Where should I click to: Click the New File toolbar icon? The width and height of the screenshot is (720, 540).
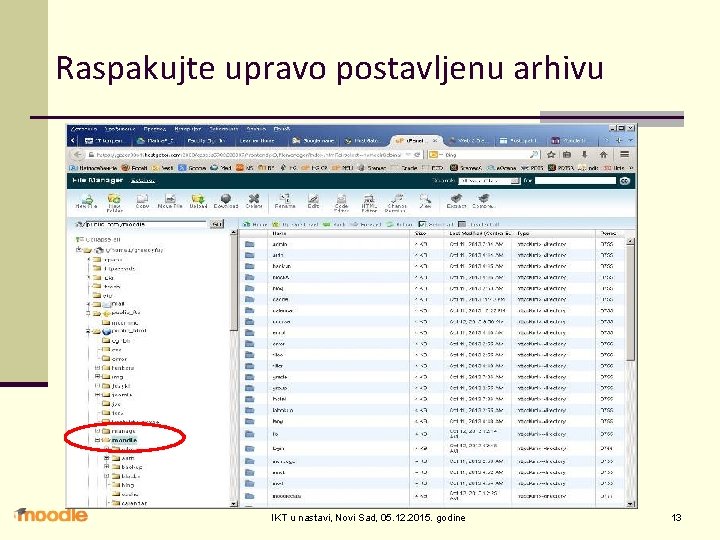point(86,202)
